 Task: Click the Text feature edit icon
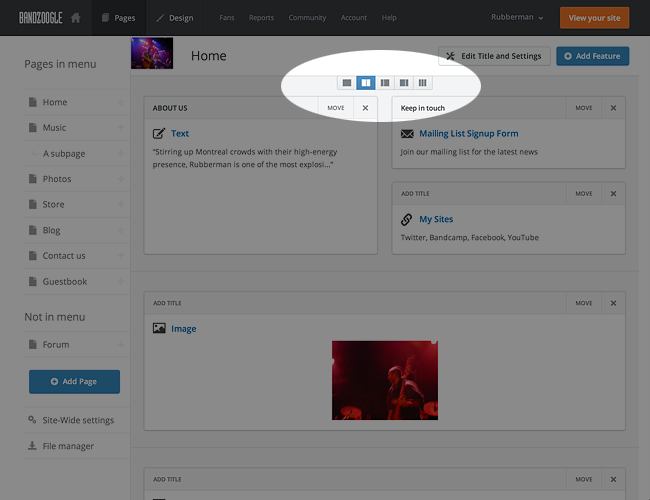point(159,133)
